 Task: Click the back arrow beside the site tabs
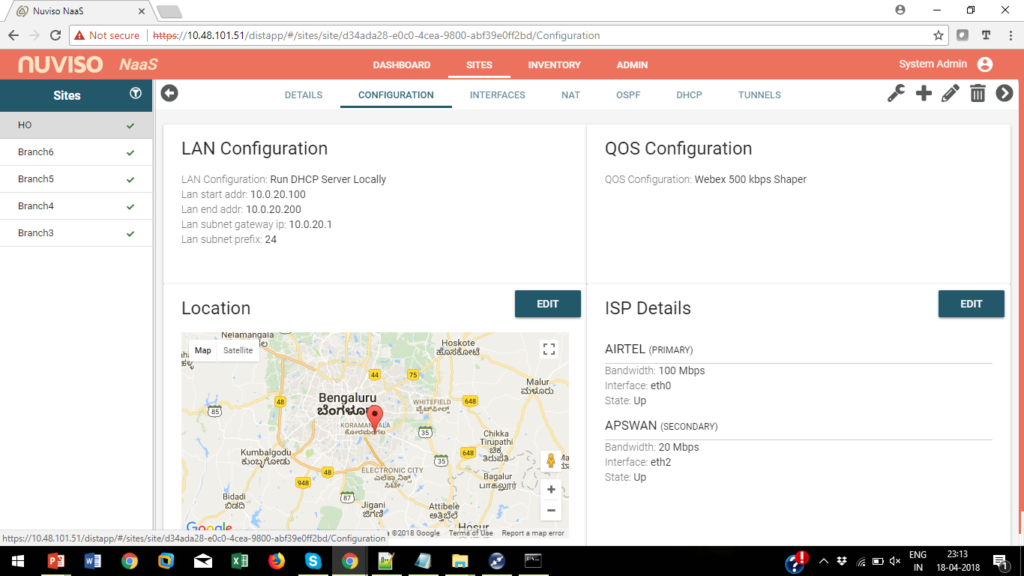pos(169,93)
